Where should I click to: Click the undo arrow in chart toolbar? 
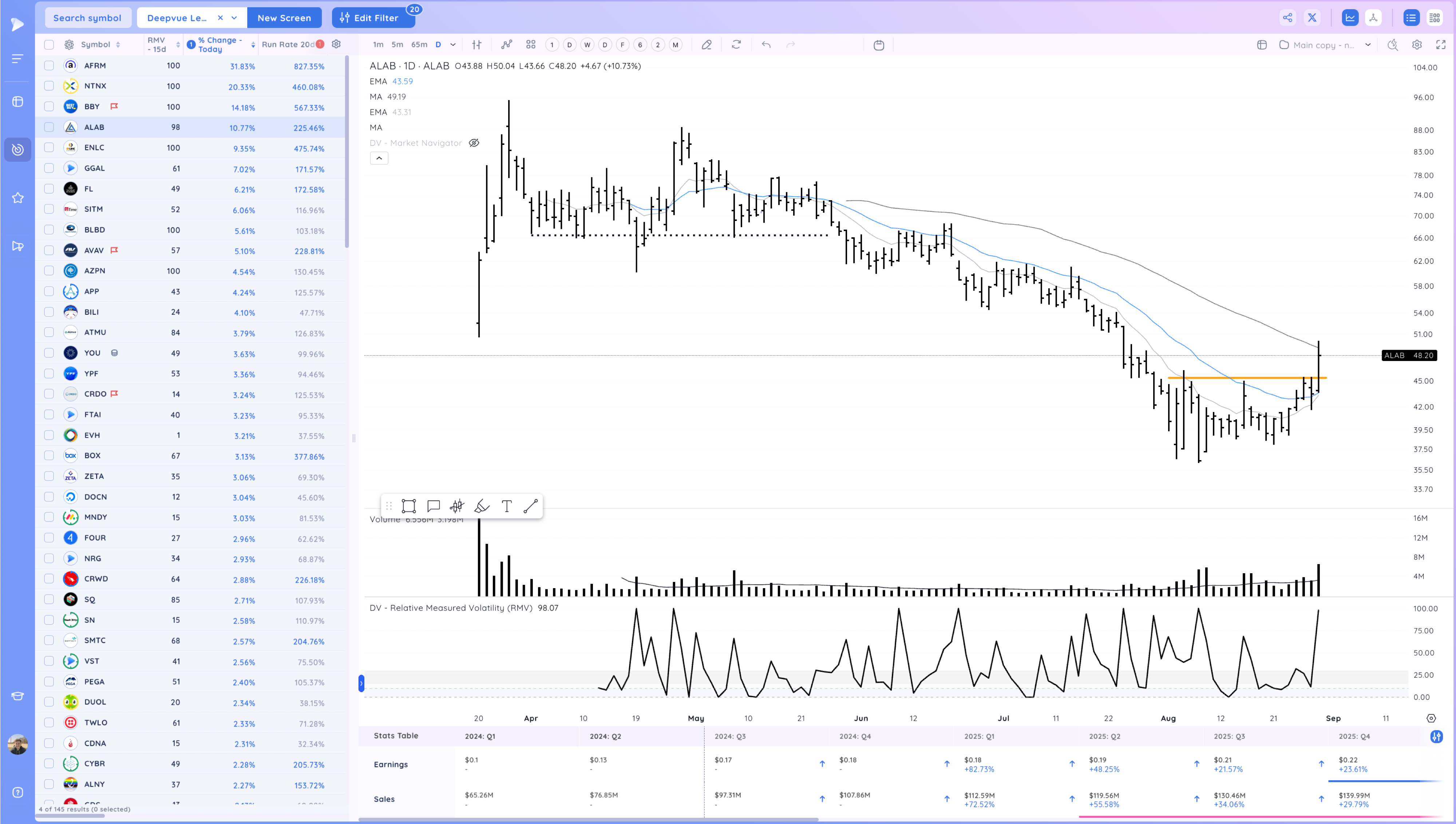(765, 45)
